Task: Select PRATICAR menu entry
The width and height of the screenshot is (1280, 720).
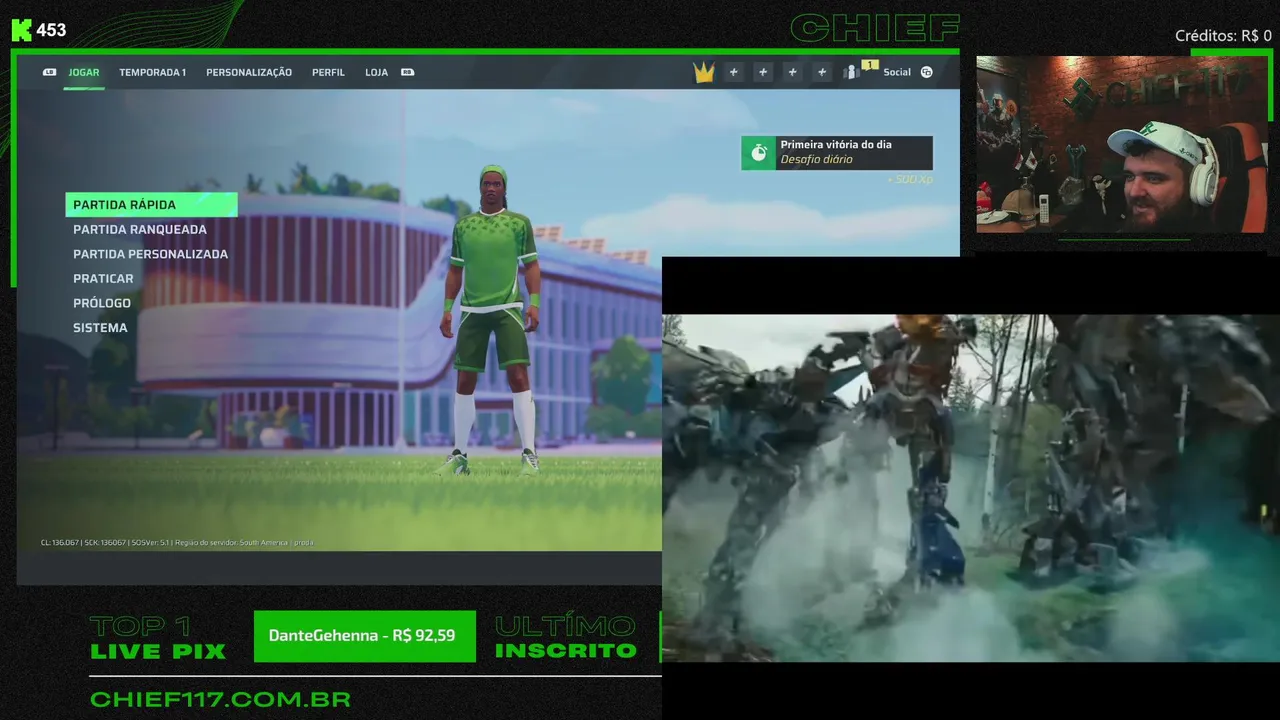Action: tap(103, 279)
